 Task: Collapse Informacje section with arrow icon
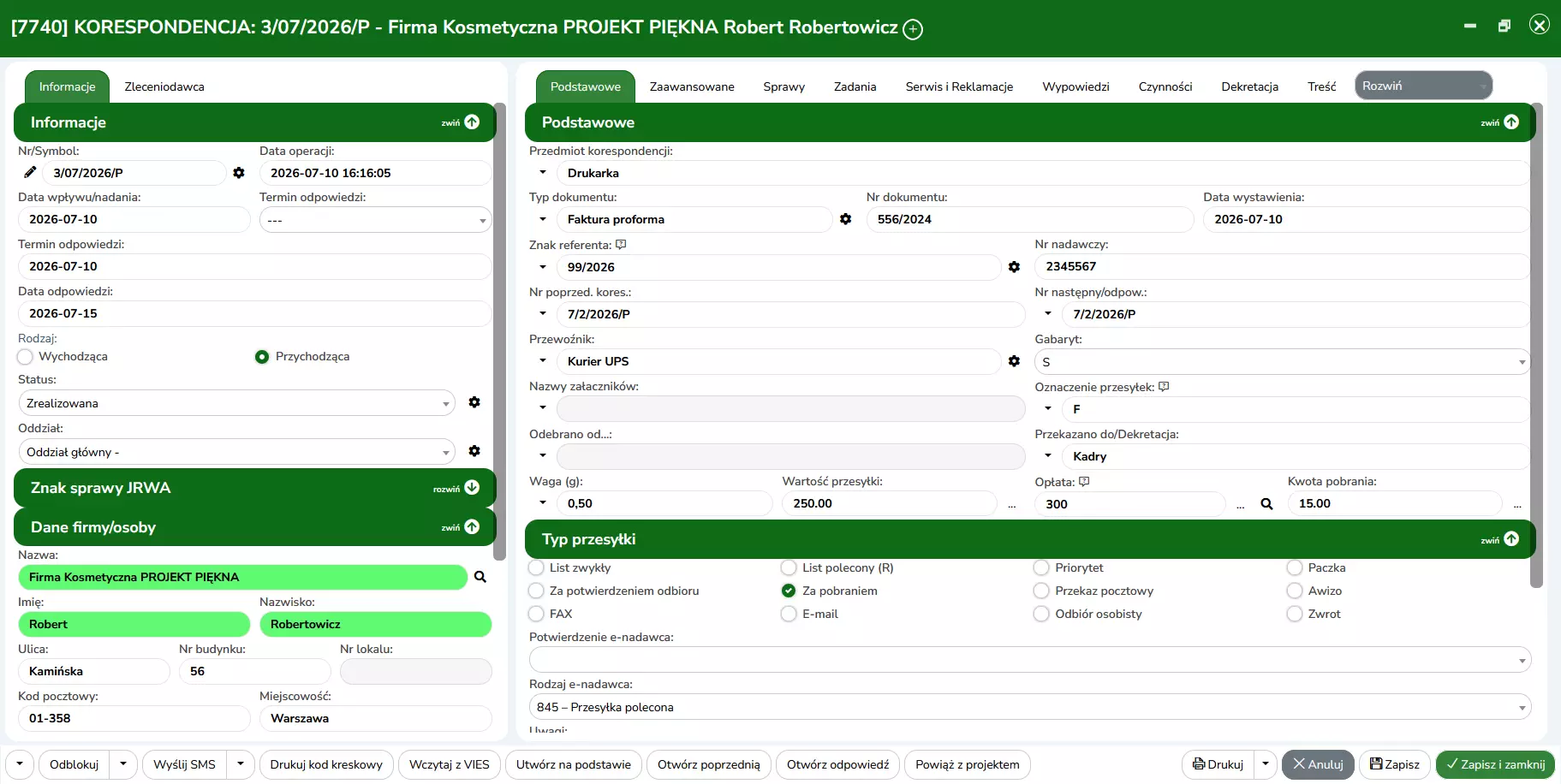coord(472,122)
